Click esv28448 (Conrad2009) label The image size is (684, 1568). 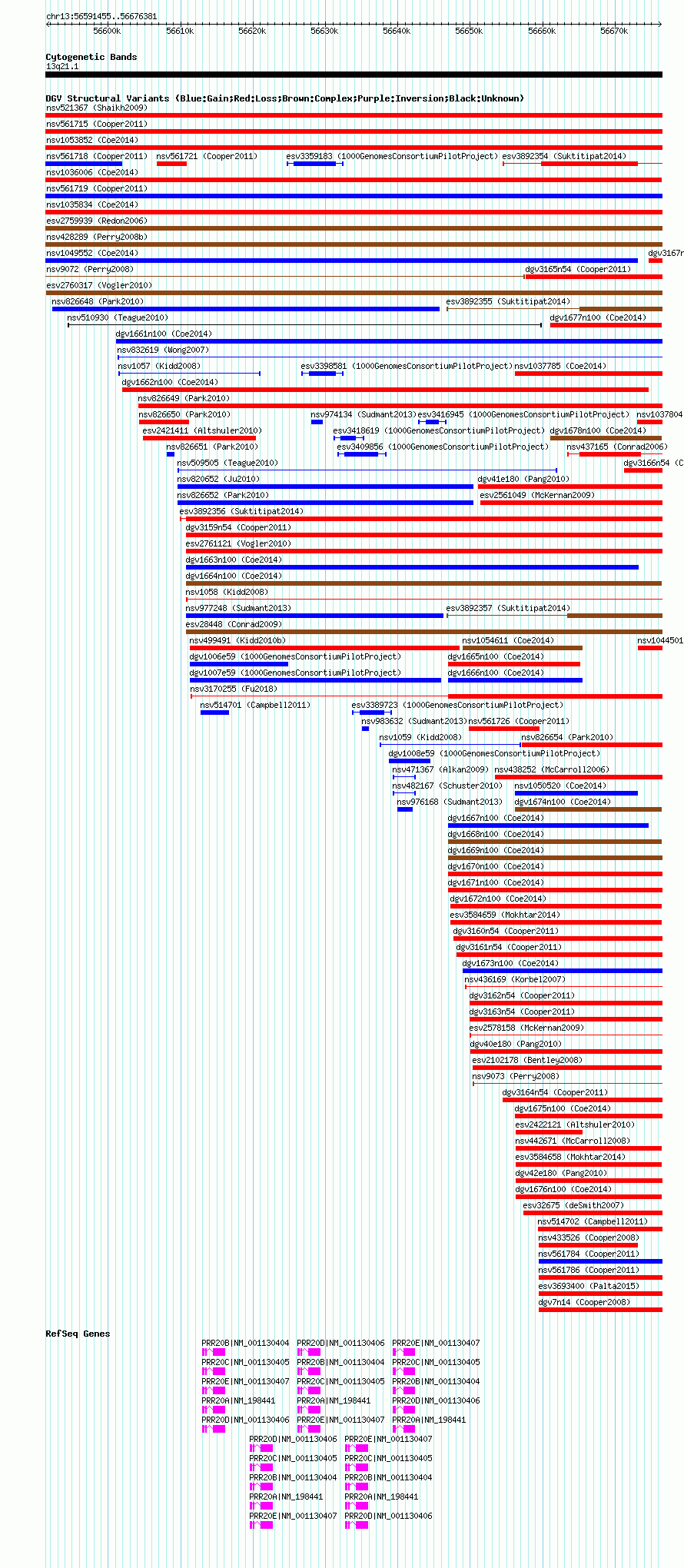tap(234, 624)
